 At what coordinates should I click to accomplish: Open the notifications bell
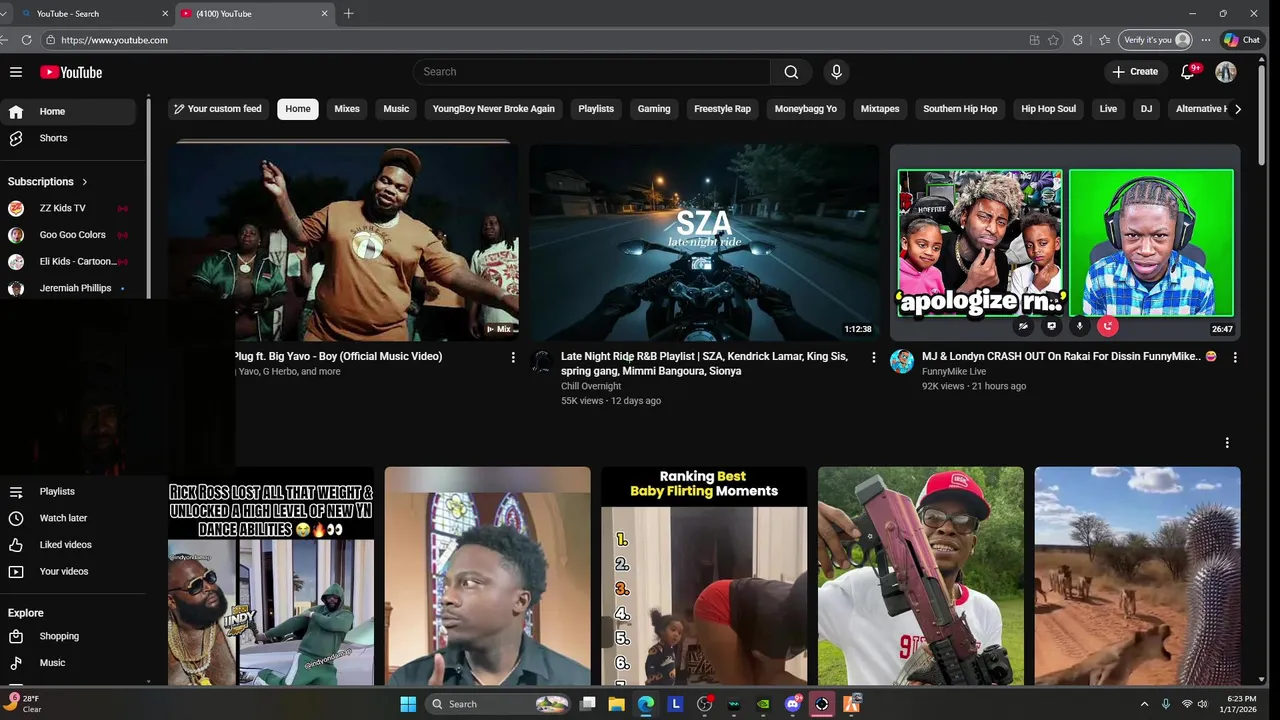point(1188,72)
